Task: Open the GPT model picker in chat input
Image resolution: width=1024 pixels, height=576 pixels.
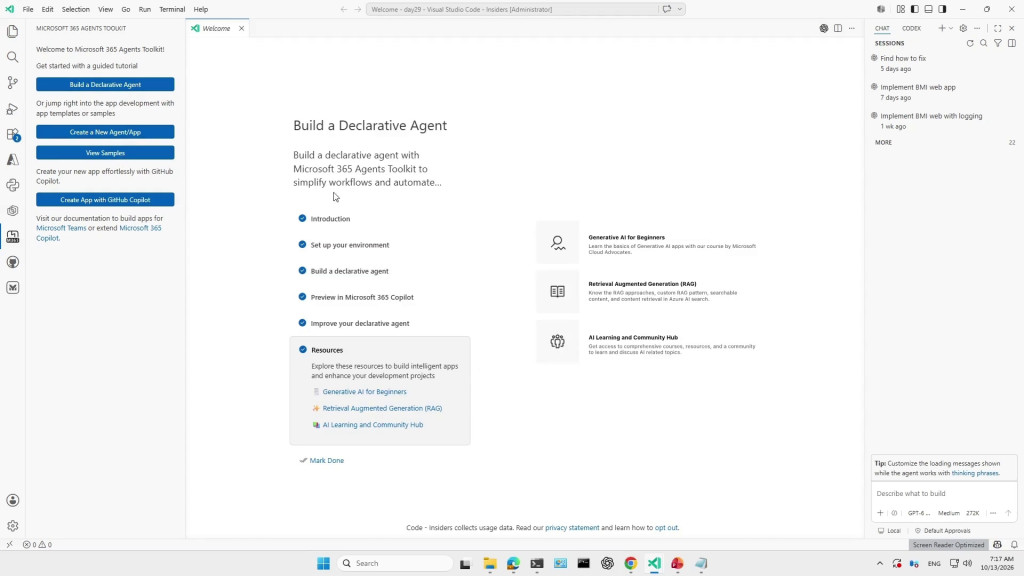Action: (919, 513)
